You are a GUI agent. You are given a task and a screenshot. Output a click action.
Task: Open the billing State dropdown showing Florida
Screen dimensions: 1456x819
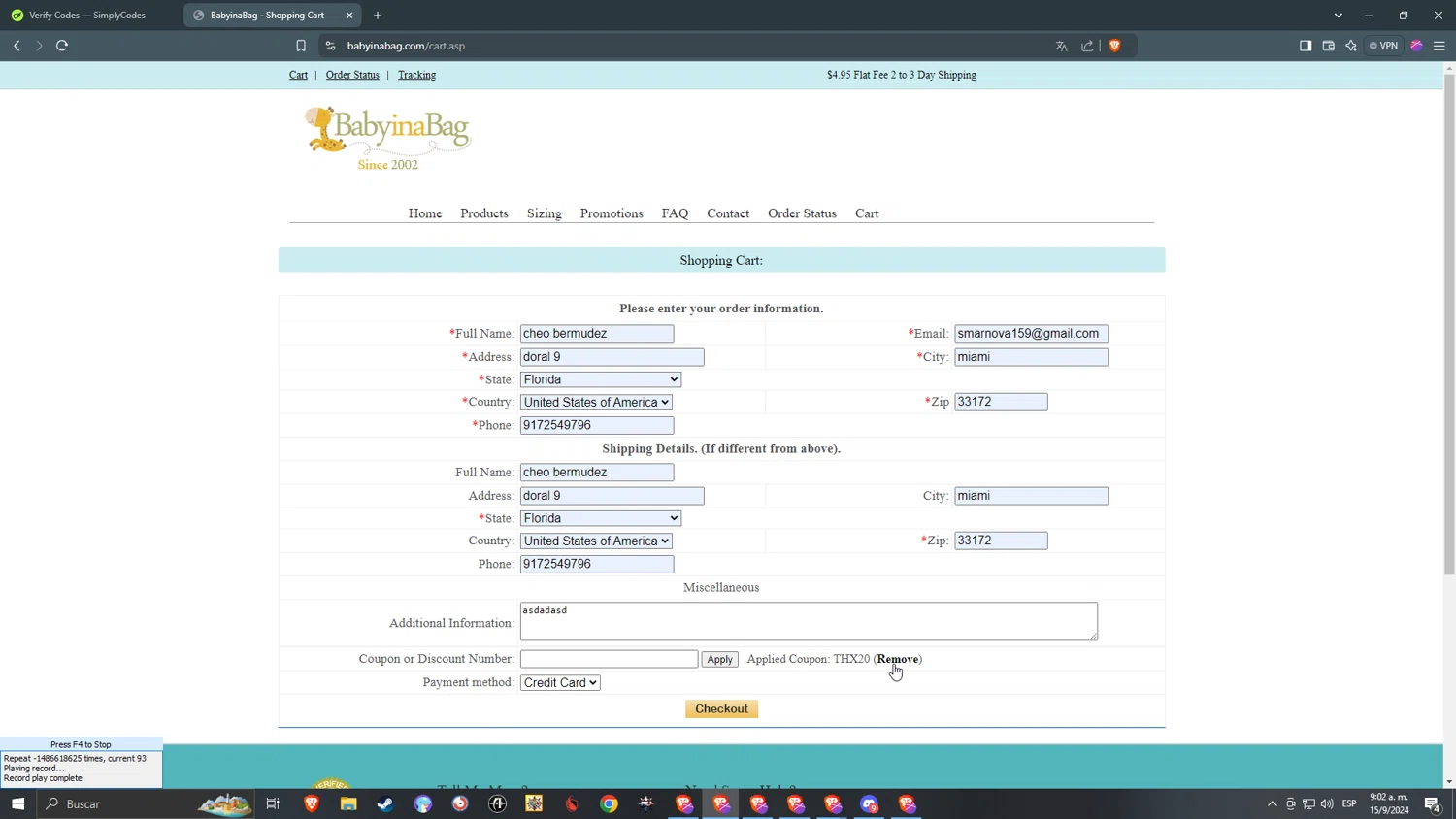pyautogui.click(x=601, y=379)
